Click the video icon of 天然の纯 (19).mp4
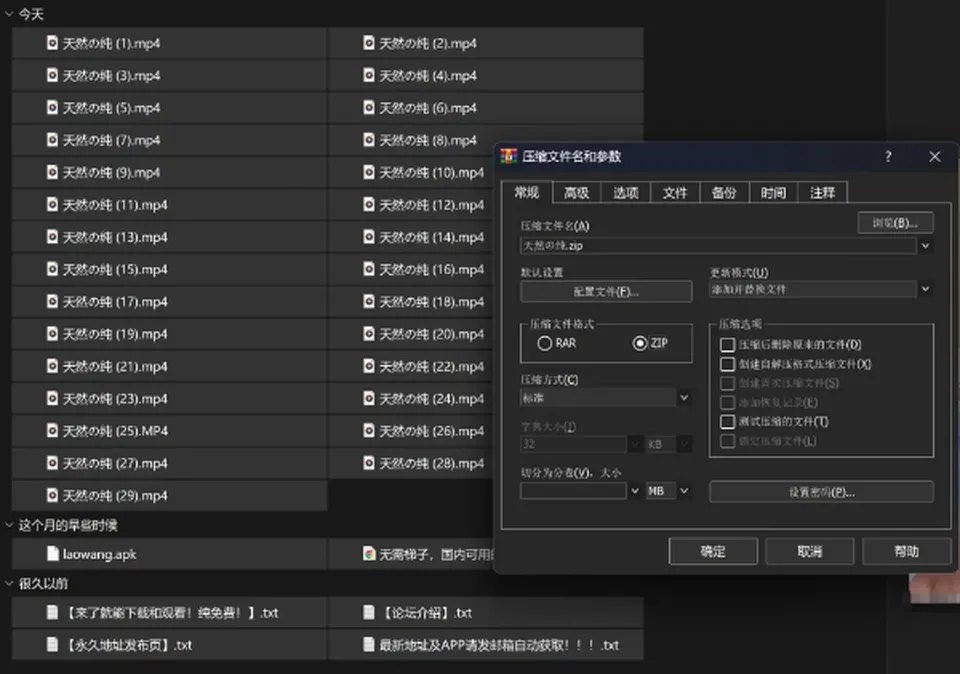Viewport: 960px width, 674px height. click(x=53, y=334)
